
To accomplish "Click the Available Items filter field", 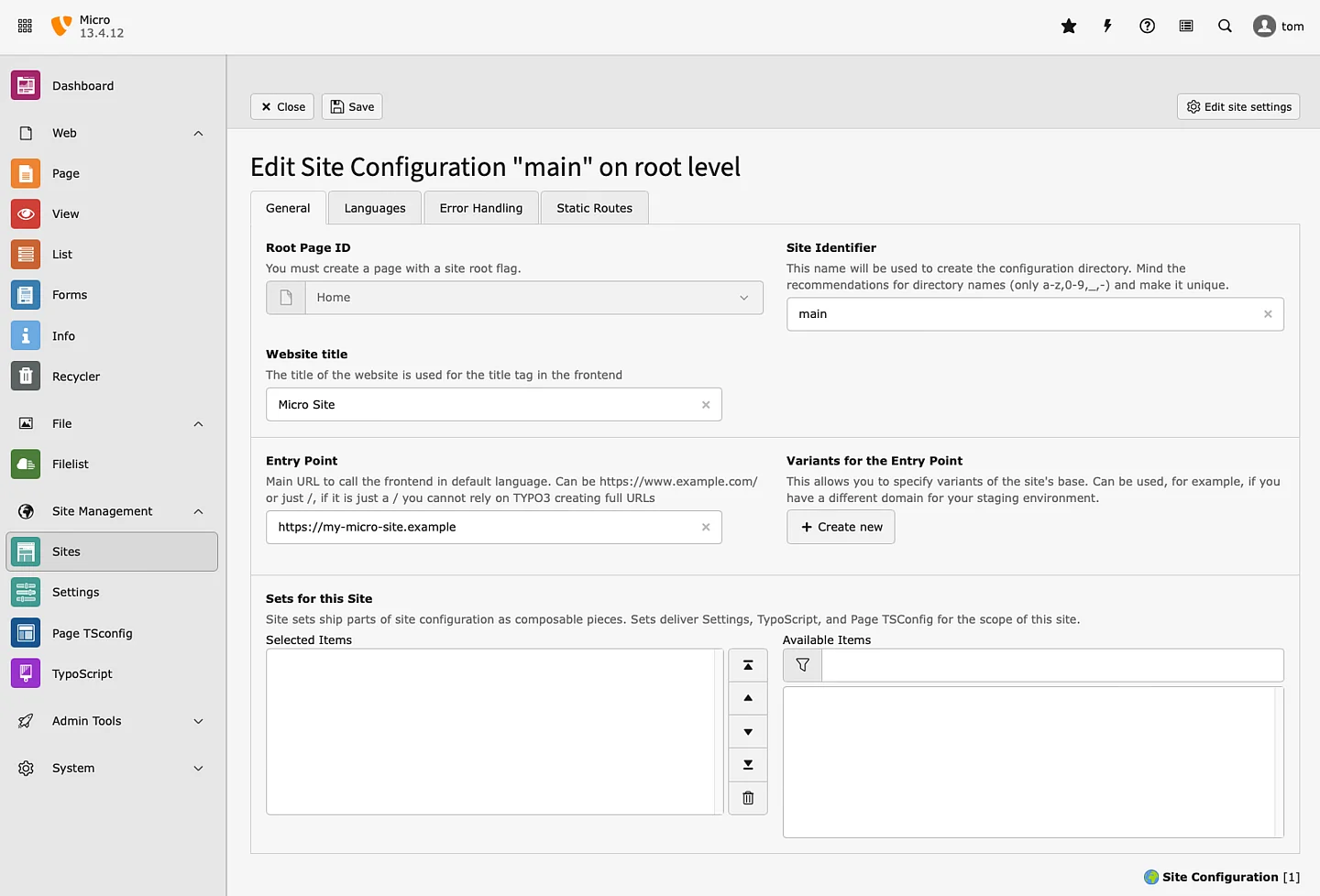I will point(1051,665).
